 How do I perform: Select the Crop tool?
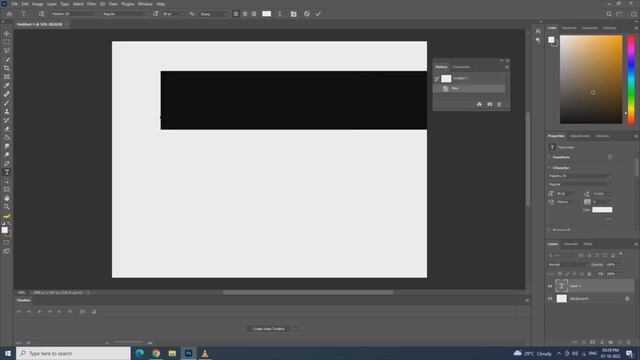click(x=7, y=68)
